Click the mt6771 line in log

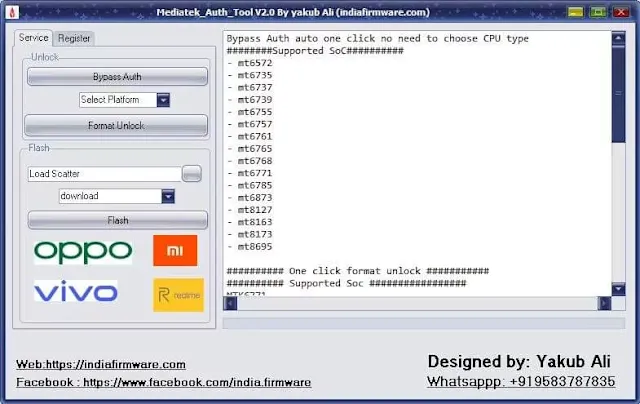[249, 173]
